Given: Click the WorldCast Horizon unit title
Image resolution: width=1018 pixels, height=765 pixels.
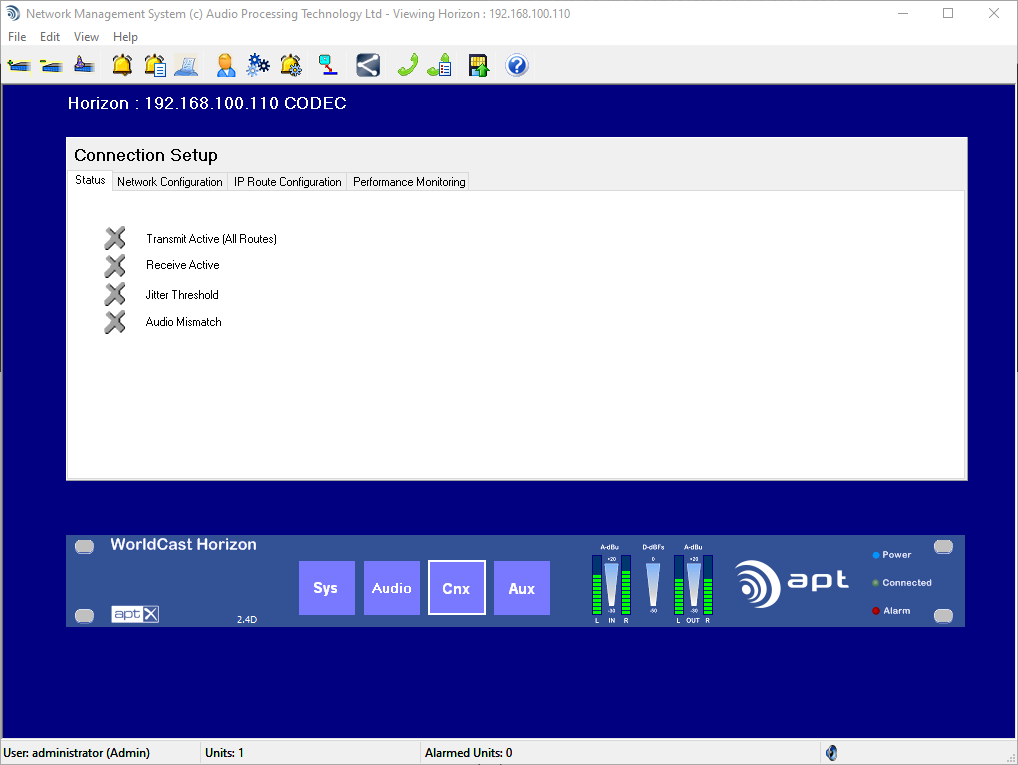Looking at the screenshot, I should (x=183, y=544).
